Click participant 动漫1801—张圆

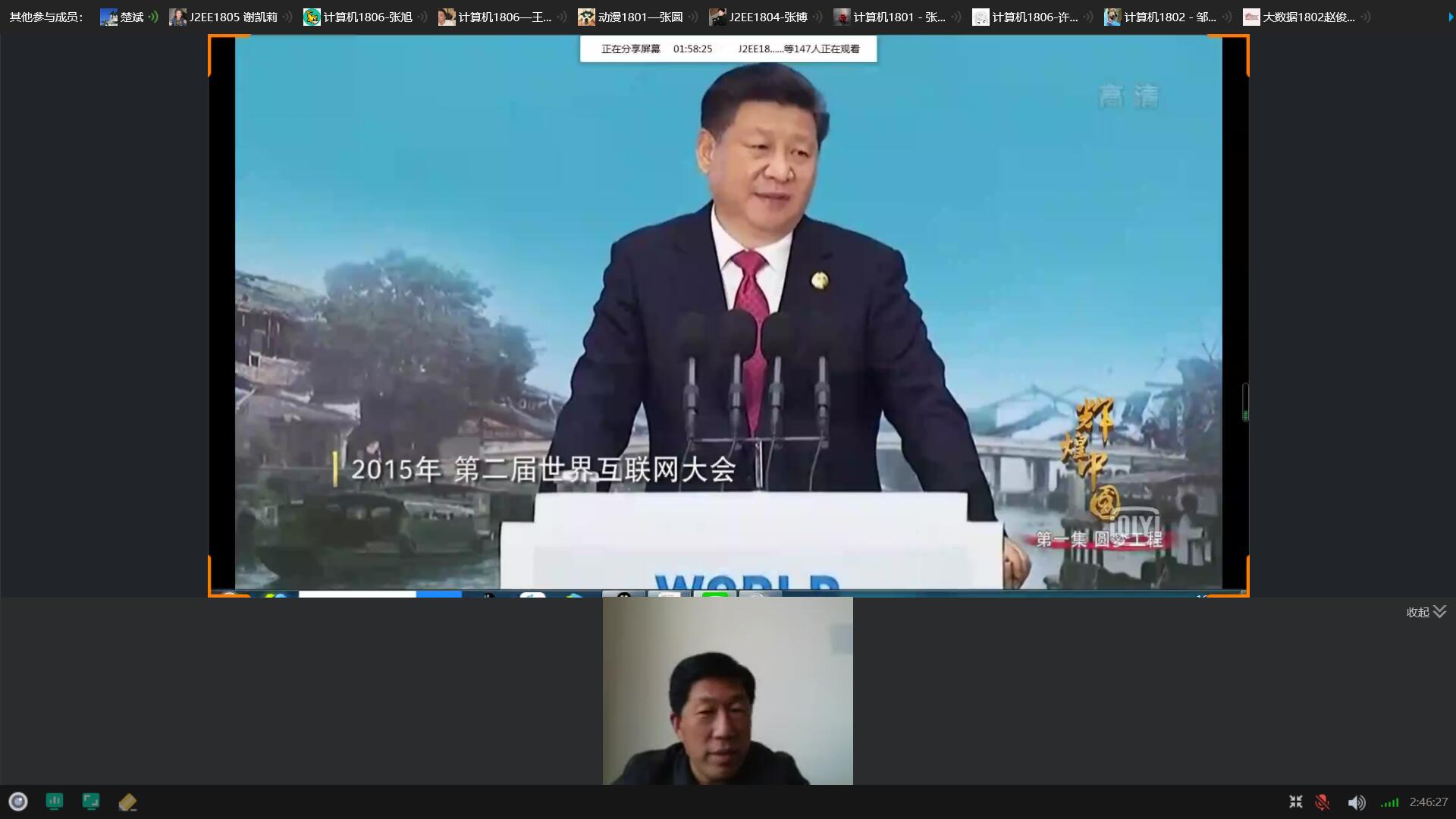coord(632,17)
